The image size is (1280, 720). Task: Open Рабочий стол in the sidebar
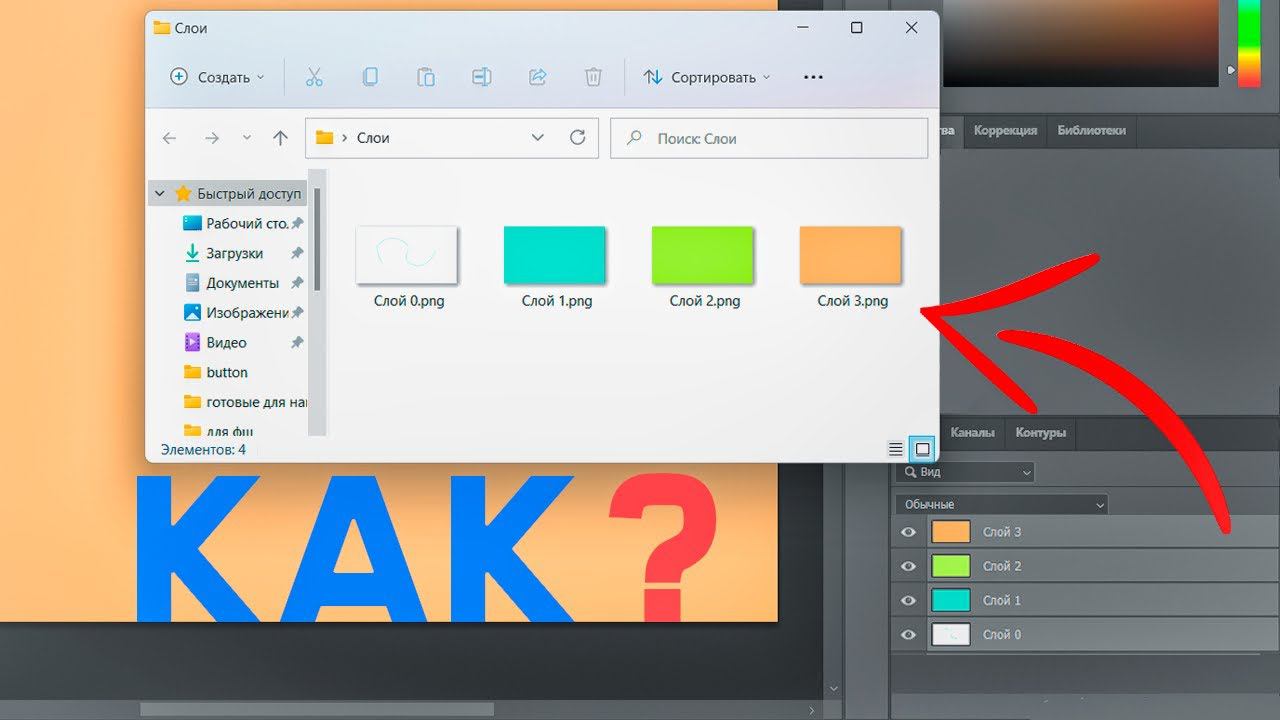[246, 223]
